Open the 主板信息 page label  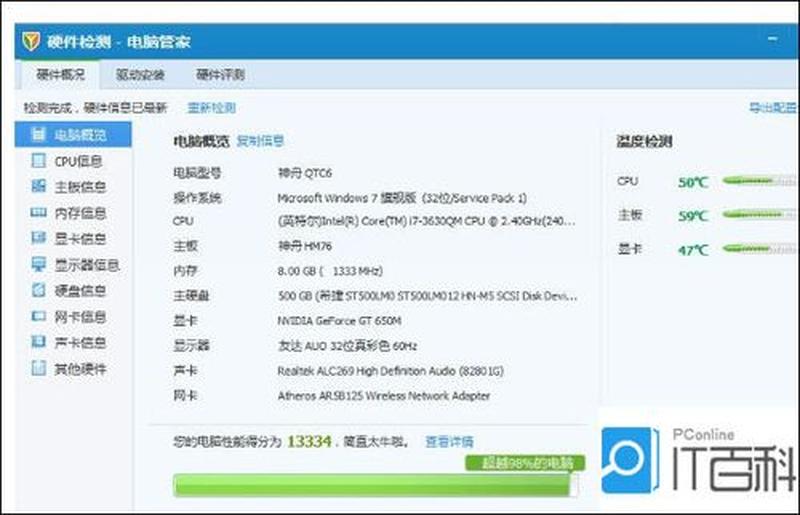click(x=80, y=187)
